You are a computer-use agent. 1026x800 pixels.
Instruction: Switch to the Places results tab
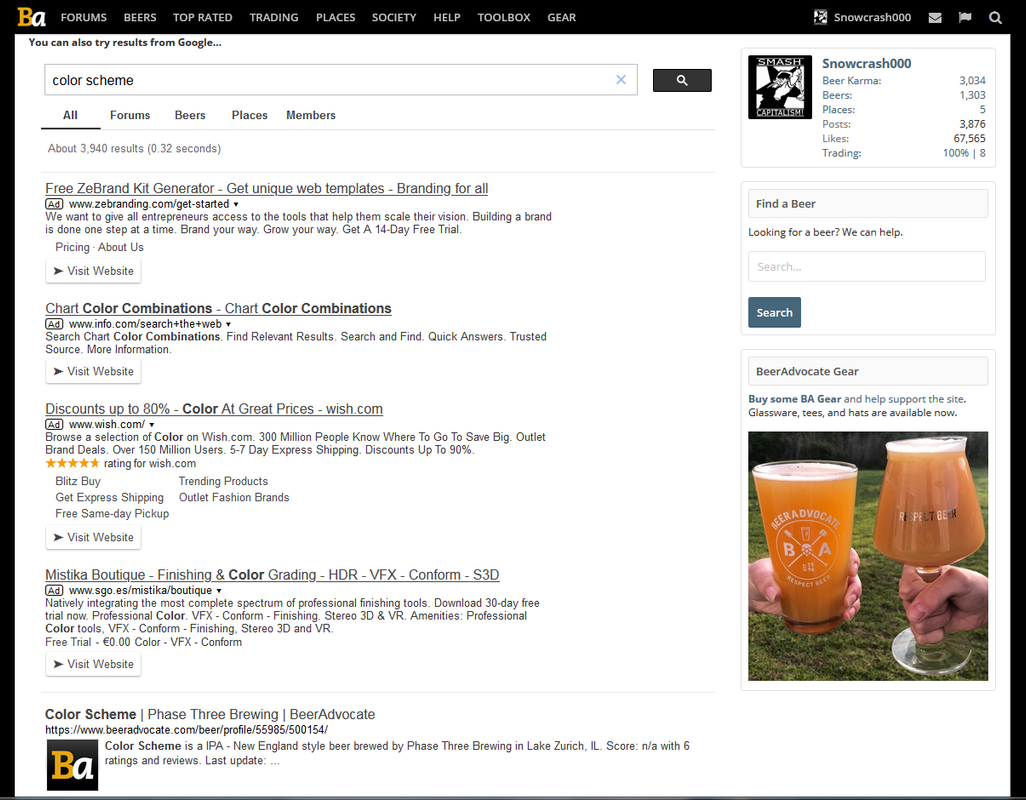coord(249,115)
